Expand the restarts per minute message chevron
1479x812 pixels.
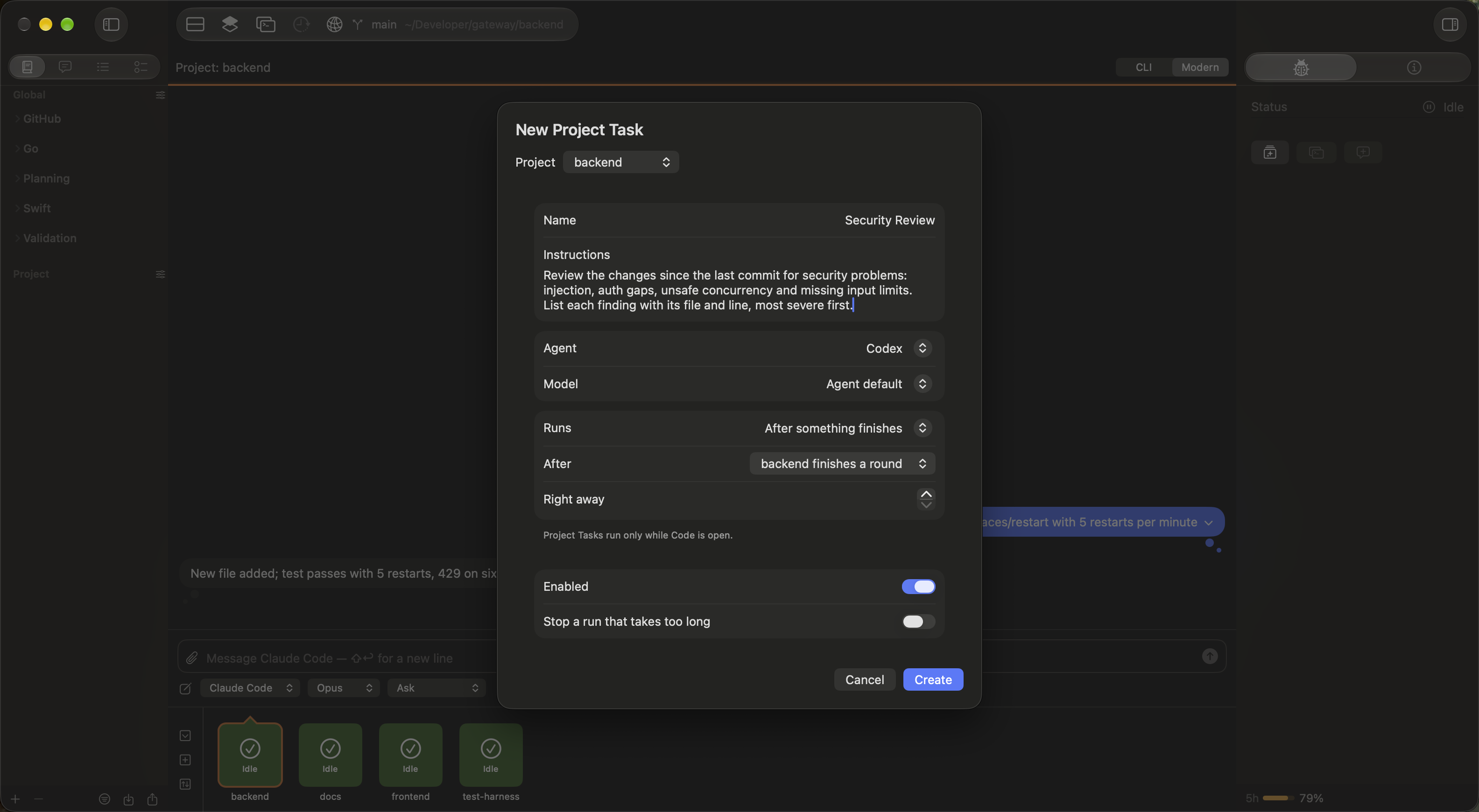point(1209,523)
